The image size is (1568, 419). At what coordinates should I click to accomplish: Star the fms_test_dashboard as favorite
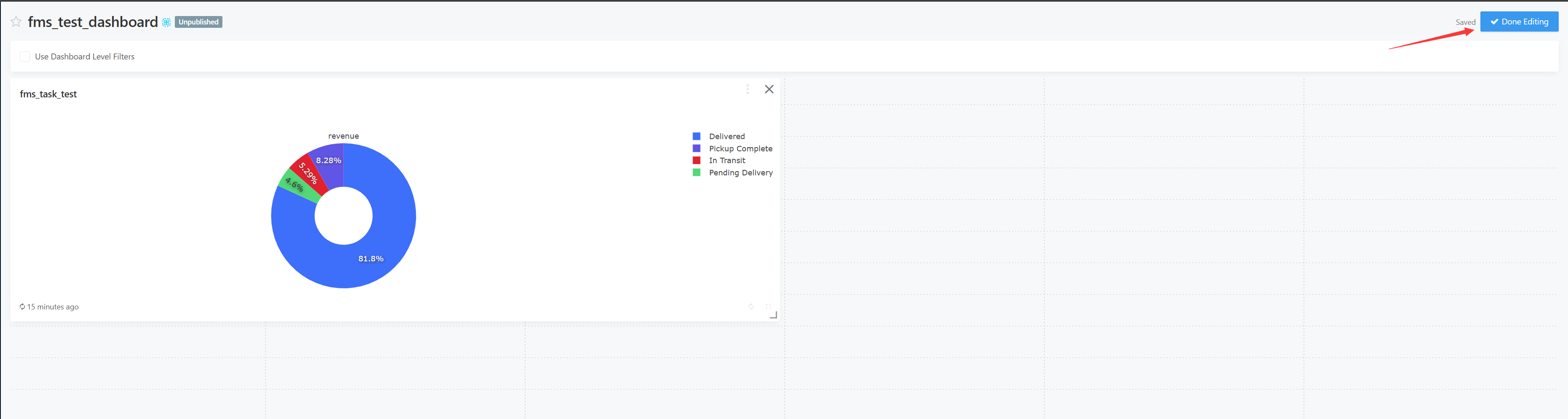(x=16, y=22)
